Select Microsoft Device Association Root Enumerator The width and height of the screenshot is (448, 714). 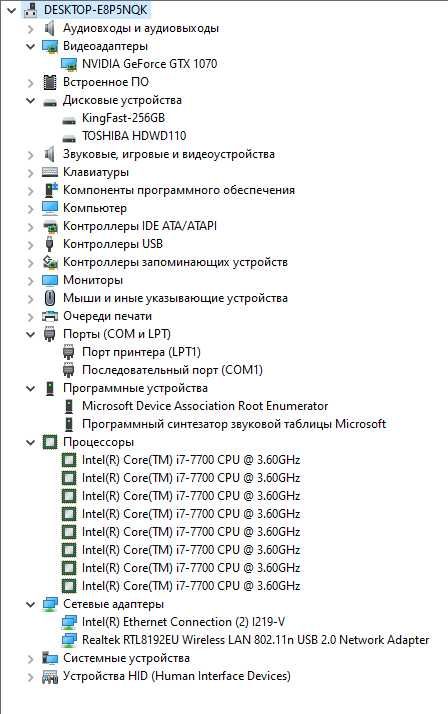205,406
